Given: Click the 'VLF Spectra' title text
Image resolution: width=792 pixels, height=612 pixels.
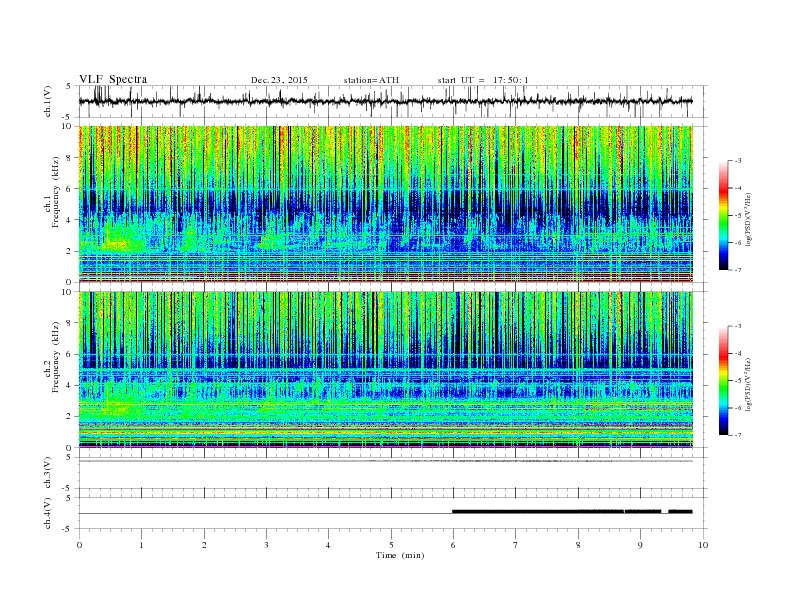Looking at the screenshot, I should click(113, 79).
